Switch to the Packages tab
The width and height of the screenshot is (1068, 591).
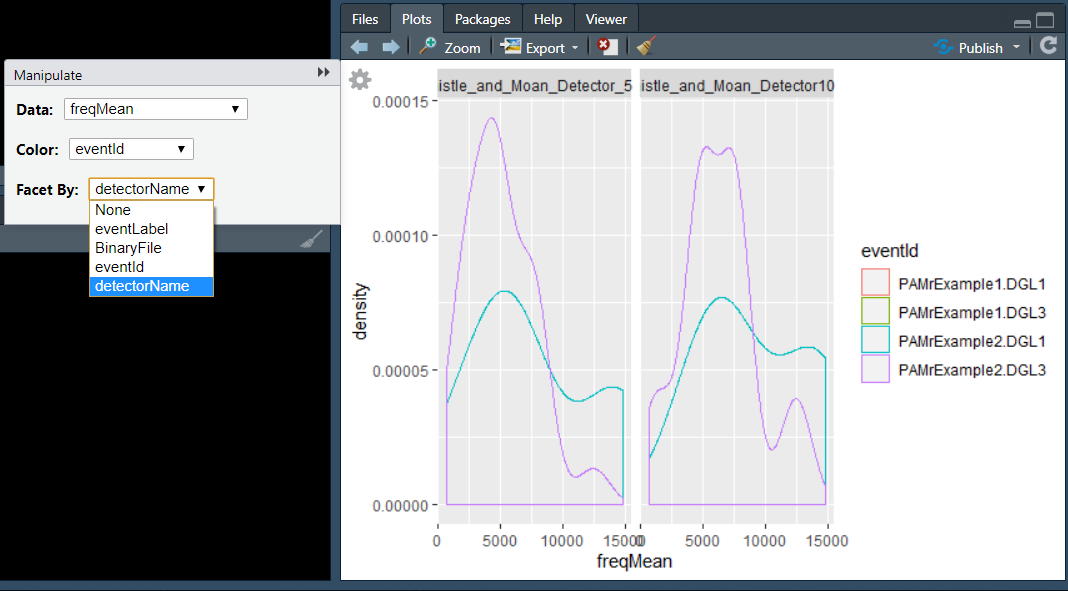coord(482,19)
